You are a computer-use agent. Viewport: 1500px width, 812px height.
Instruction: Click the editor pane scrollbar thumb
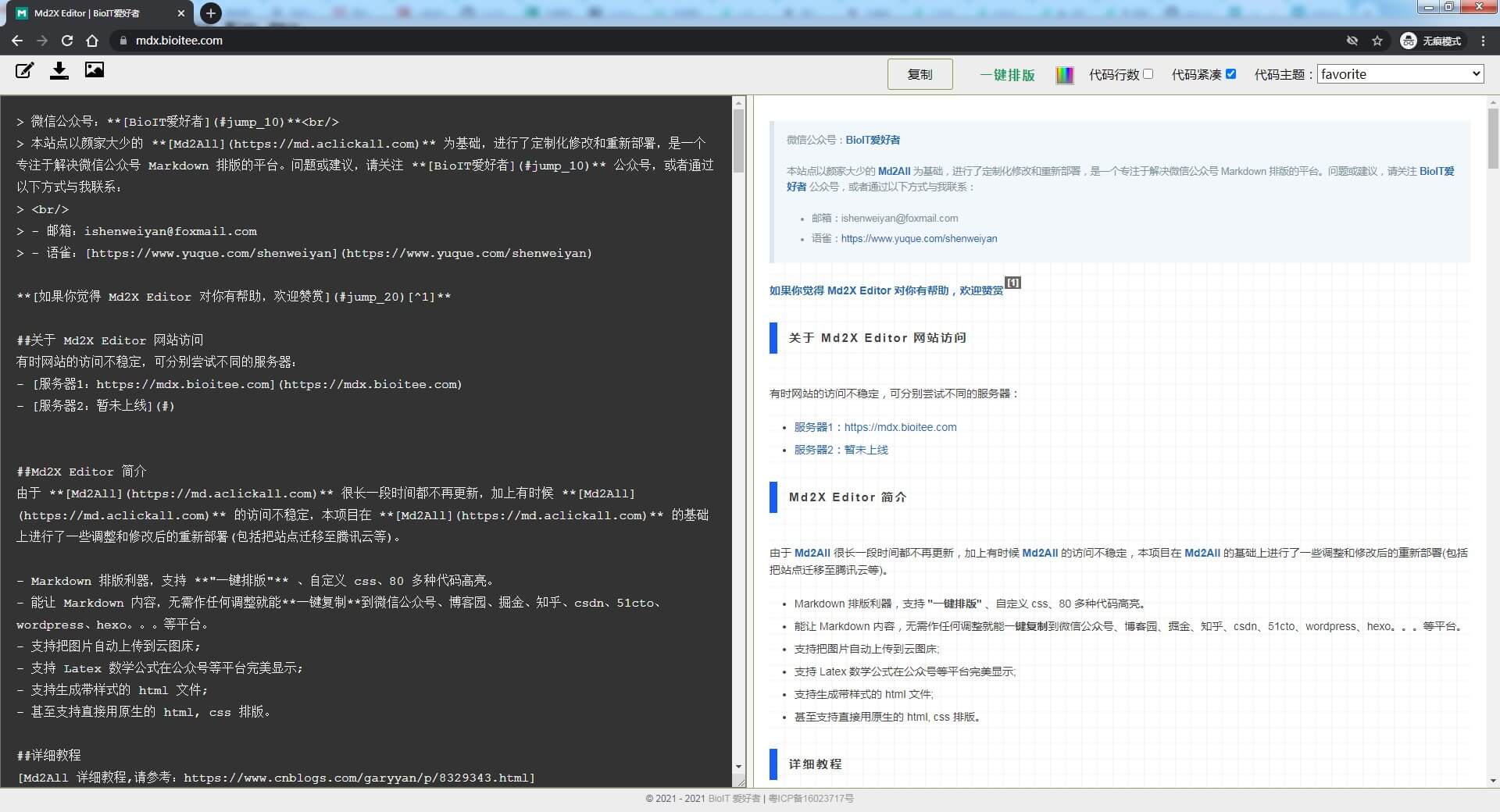point(739,141)
